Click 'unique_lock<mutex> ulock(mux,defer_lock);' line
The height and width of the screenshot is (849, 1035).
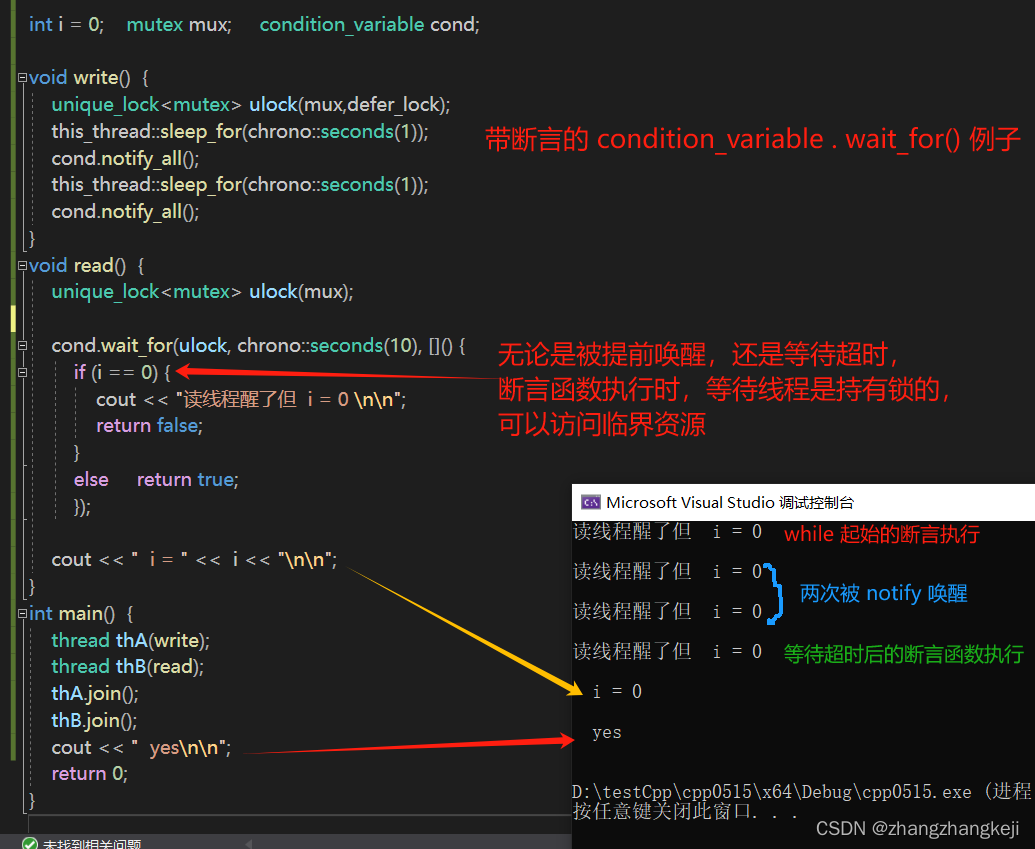tap(251, 104)
